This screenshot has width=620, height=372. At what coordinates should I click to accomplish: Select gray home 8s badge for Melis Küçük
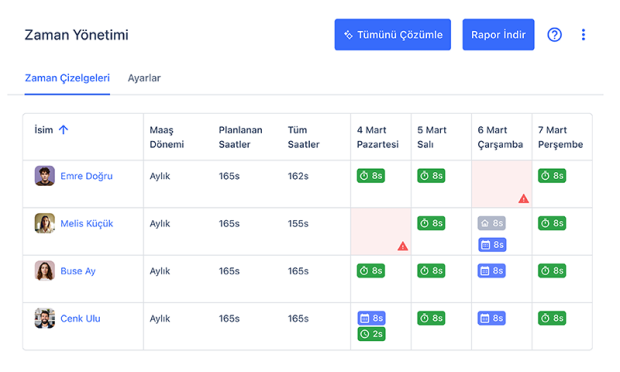491,223
